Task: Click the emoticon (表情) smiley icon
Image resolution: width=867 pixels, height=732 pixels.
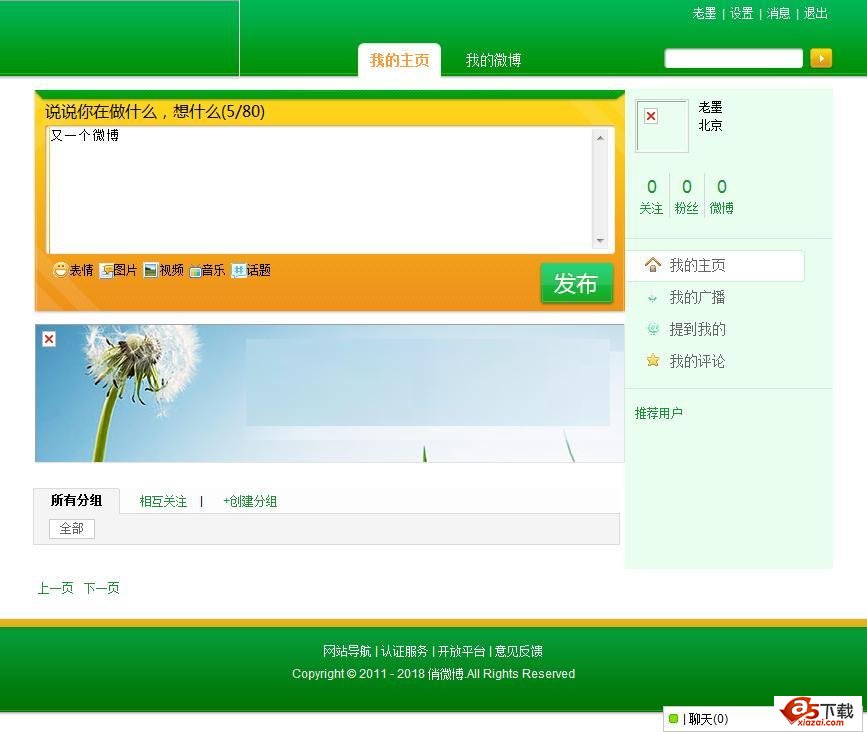Action: pos(61,270)
